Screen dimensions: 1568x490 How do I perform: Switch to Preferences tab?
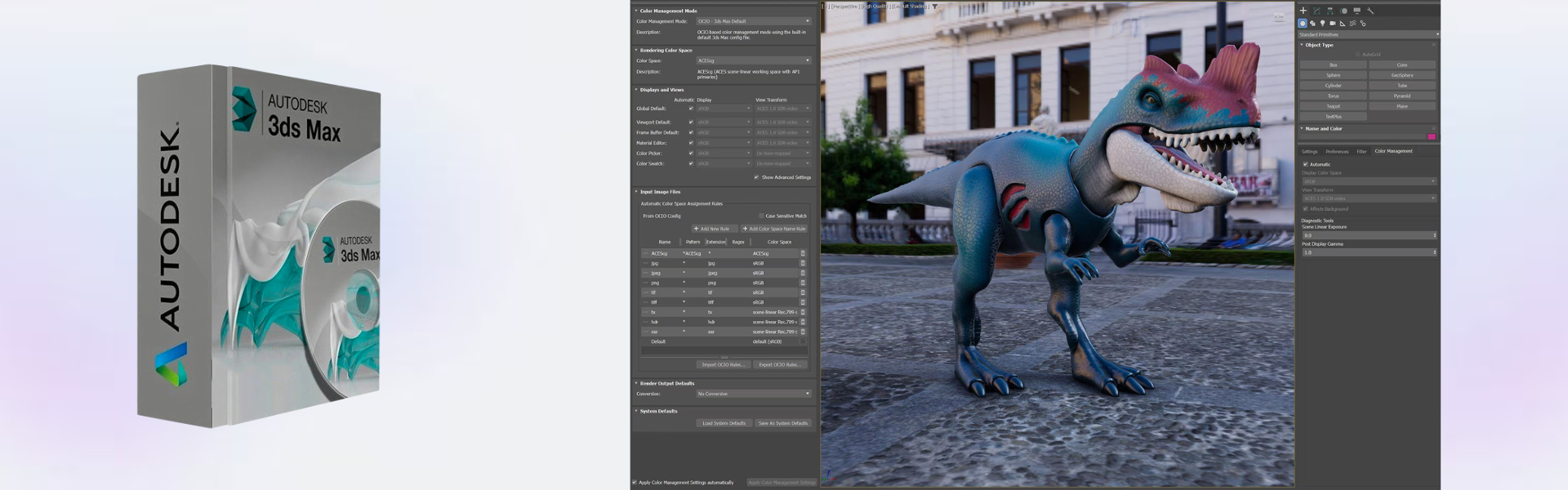pos(1337,151)
